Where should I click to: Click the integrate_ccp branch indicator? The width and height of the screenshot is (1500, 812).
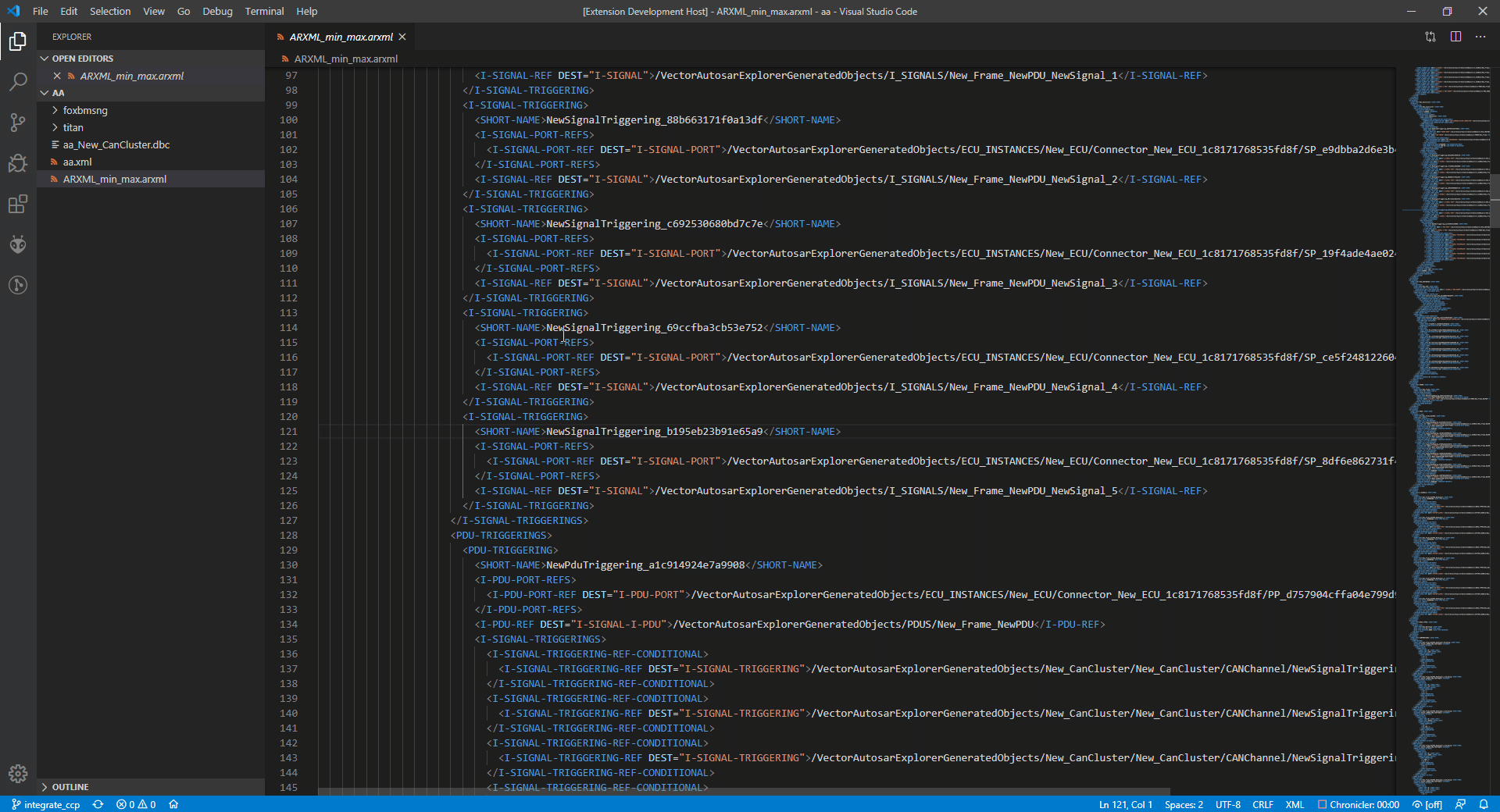(46, 804)
